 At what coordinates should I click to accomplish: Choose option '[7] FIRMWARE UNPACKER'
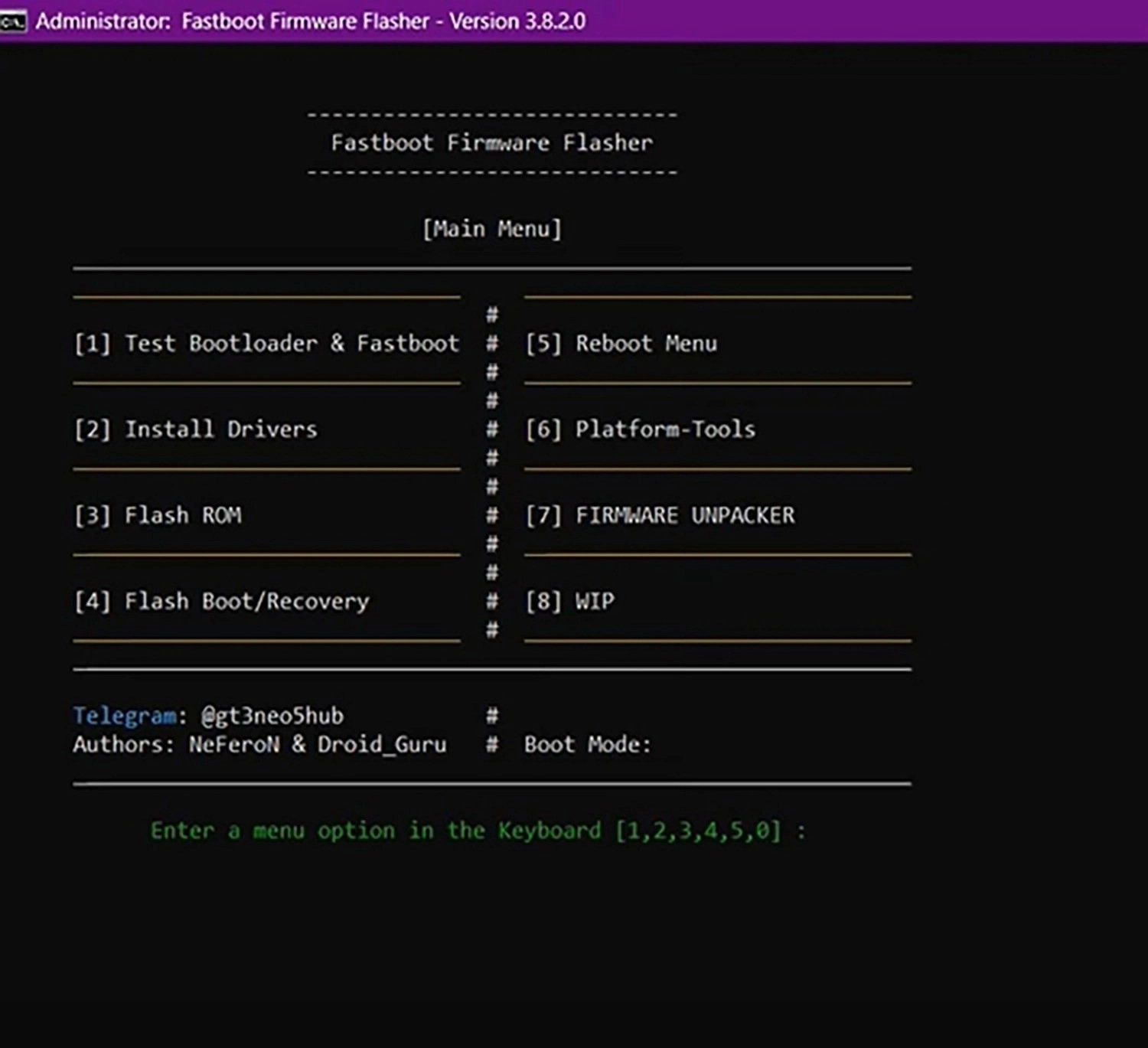pyautogui.click(x=660, y=515)
